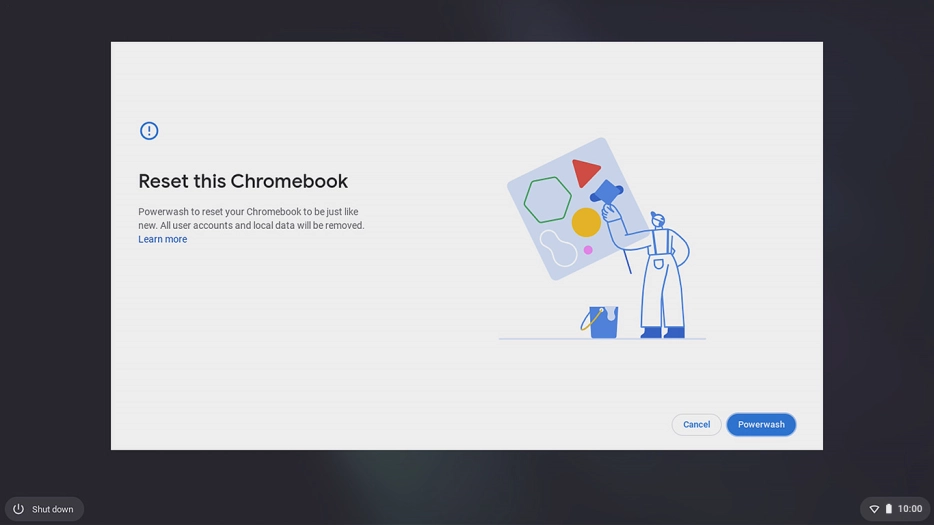
Task: Click the Wi-Fi icon in the status tray
Action: point(874,509)
